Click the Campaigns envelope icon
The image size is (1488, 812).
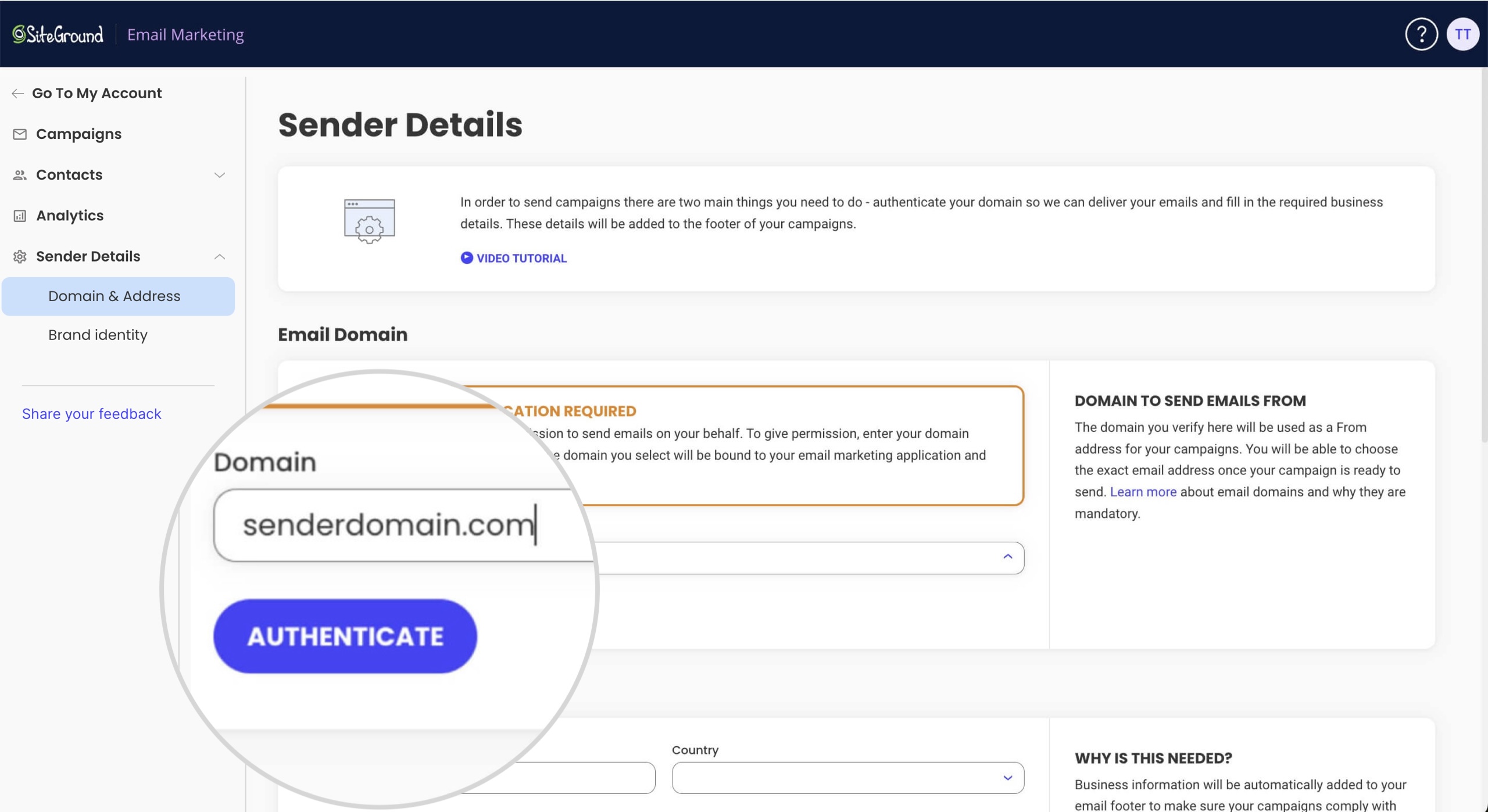(x=19, y=133)
